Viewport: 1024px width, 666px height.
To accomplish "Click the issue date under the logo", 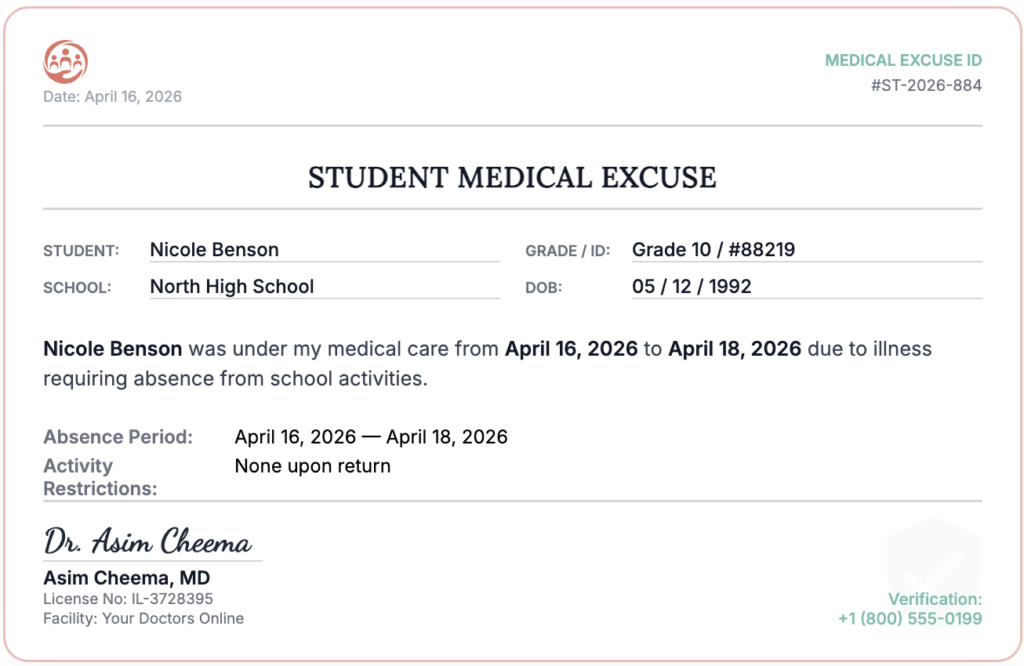I will (112, 97).
